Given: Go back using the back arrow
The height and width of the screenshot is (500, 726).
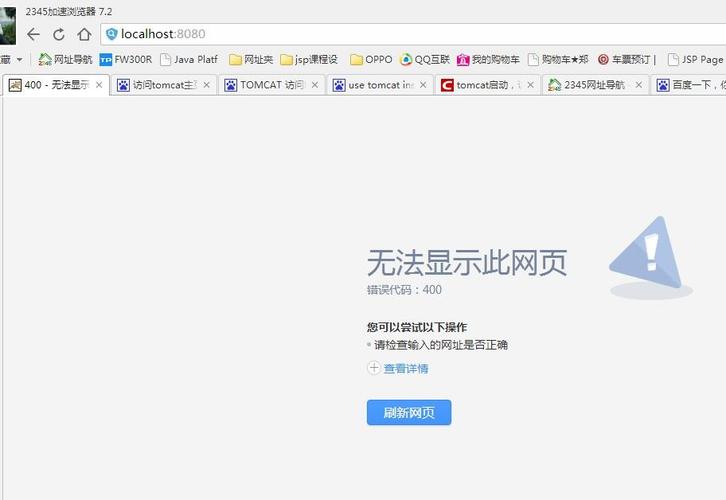Looking at the screenshot, I should click(x=33, y=34).
